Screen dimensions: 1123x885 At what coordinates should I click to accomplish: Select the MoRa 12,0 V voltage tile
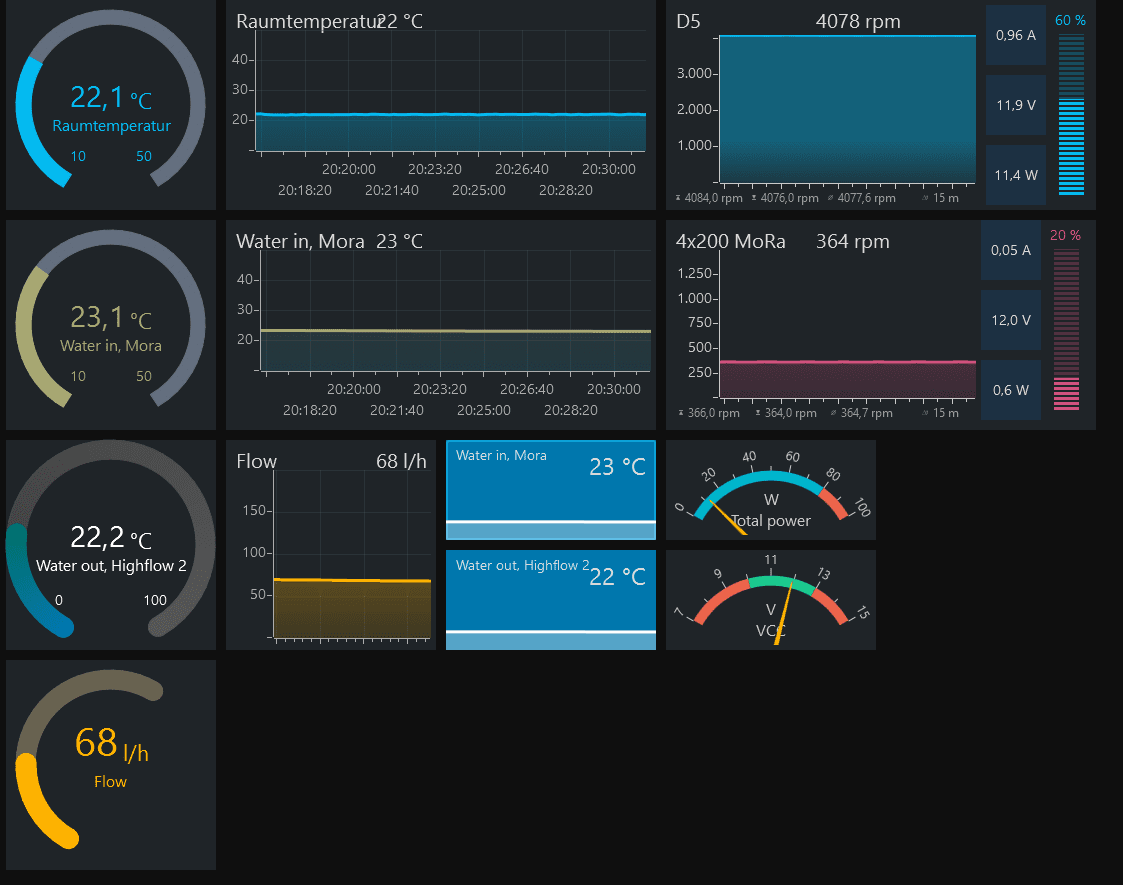pos(1011,320)
